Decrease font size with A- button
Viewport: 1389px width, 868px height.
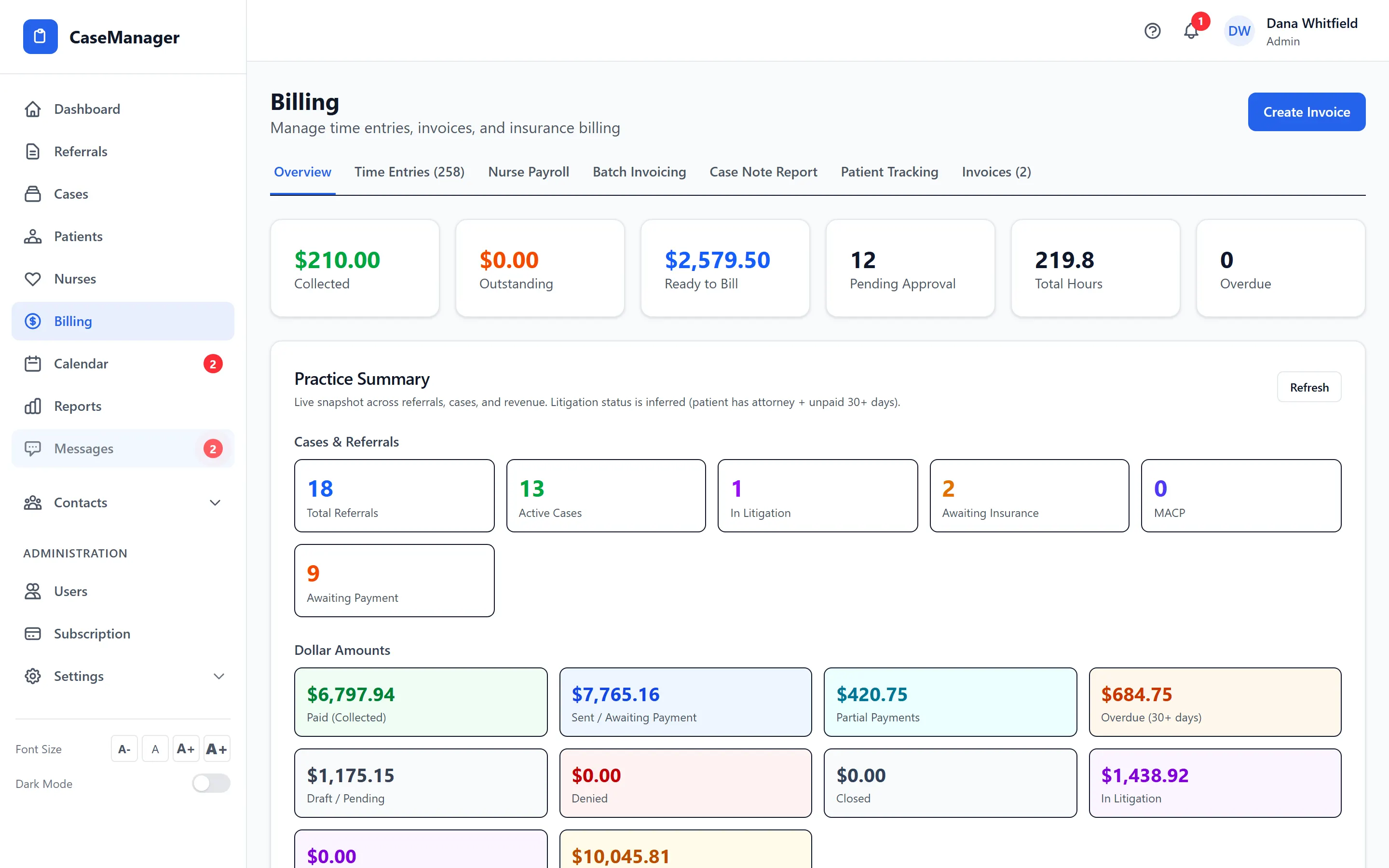pos(124,749)
